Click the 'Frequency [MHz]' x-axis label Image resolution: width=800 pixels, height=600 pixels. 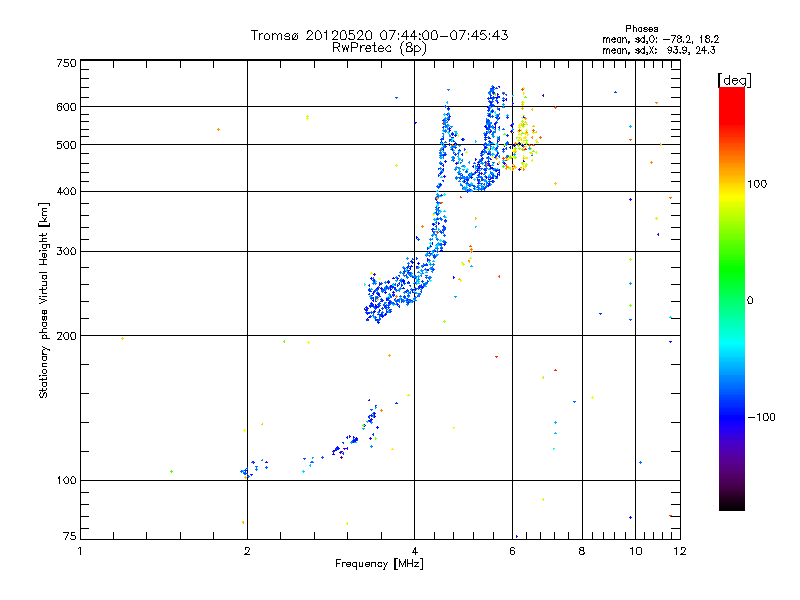click(379, 564)
